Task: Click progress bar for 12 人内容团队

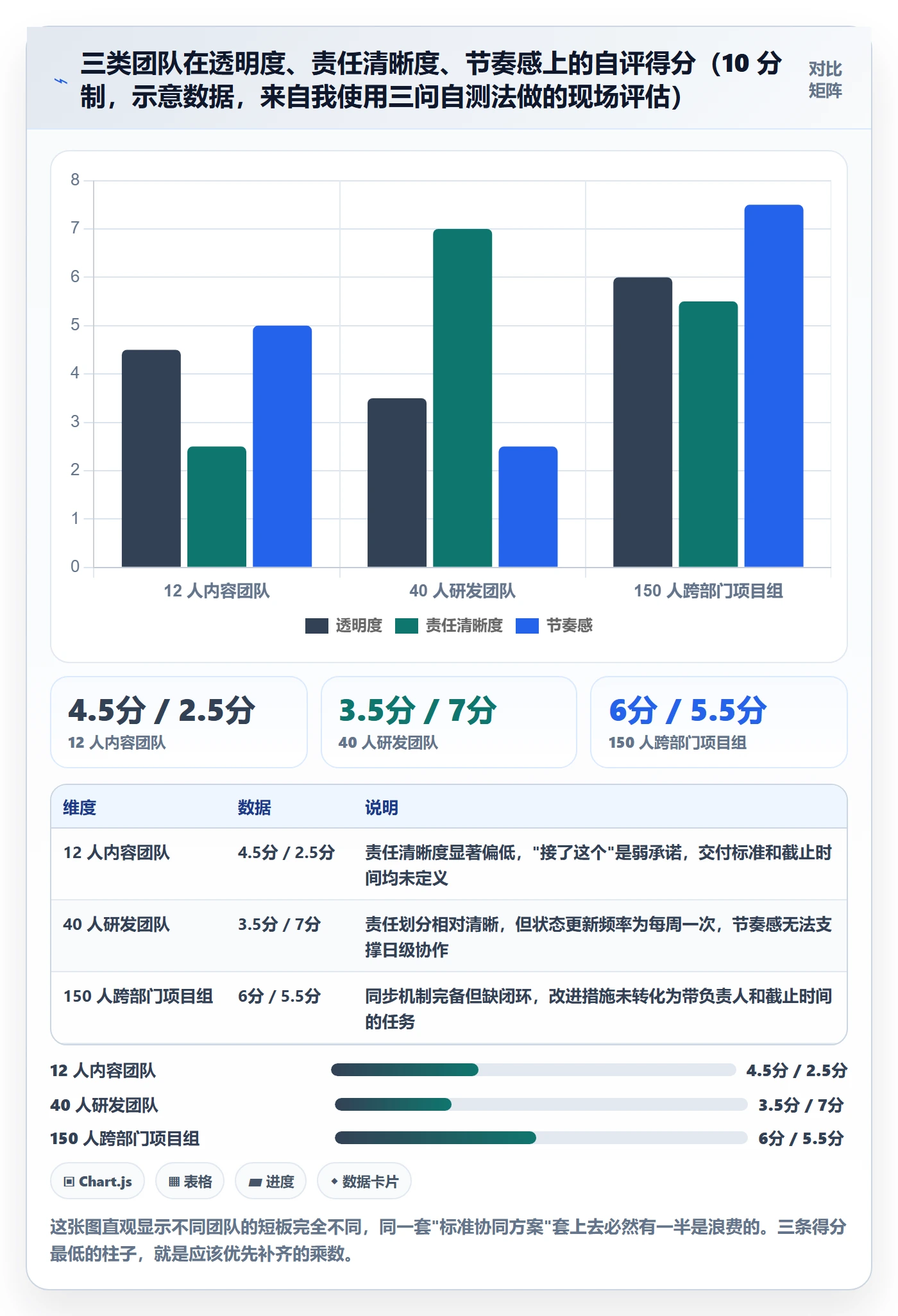Action: (x=534, y=1070)
